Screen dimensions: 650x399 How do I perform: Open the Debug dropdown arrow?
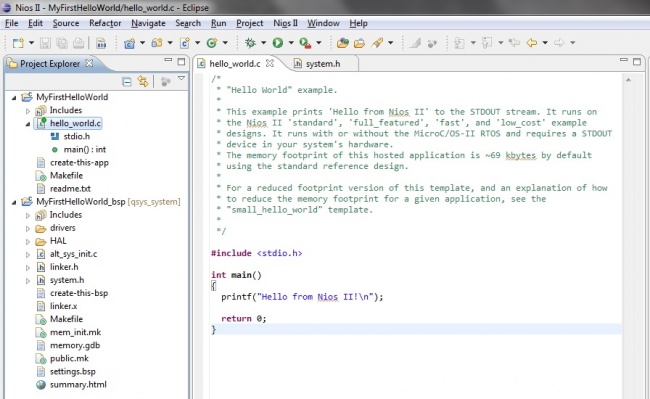click(263, 43)
